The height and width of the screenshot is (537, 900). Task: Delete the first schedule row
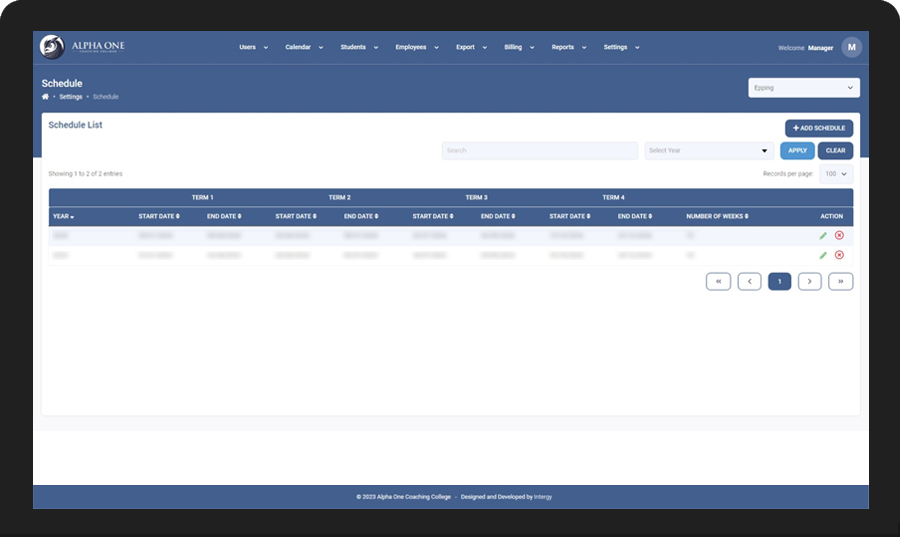839,235
